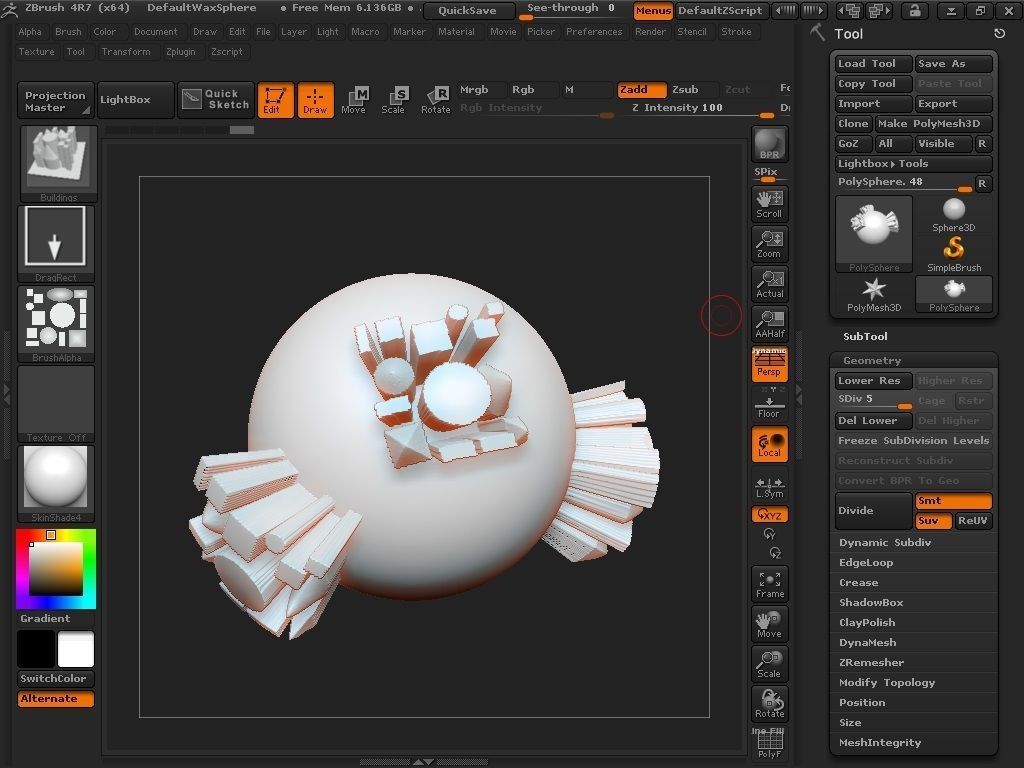
Task: Expand Modify Topology section
Action: (x=887, y=682)
